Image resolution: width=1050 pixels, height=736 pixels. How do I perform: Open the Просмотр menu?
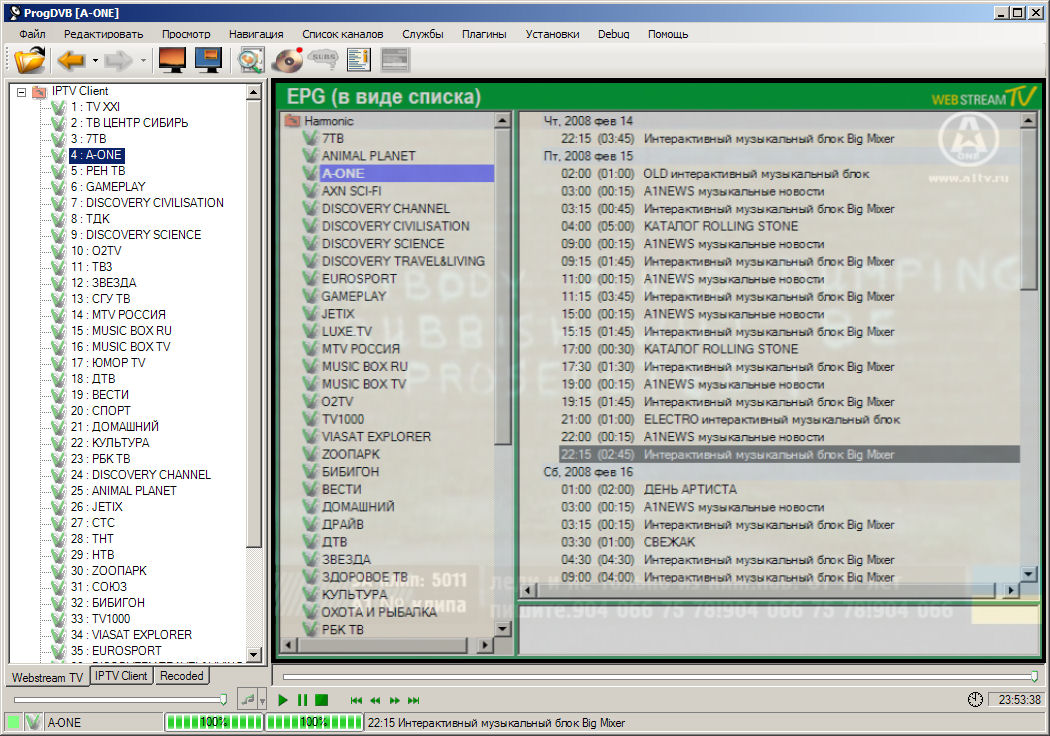click(x=185, y=34)
